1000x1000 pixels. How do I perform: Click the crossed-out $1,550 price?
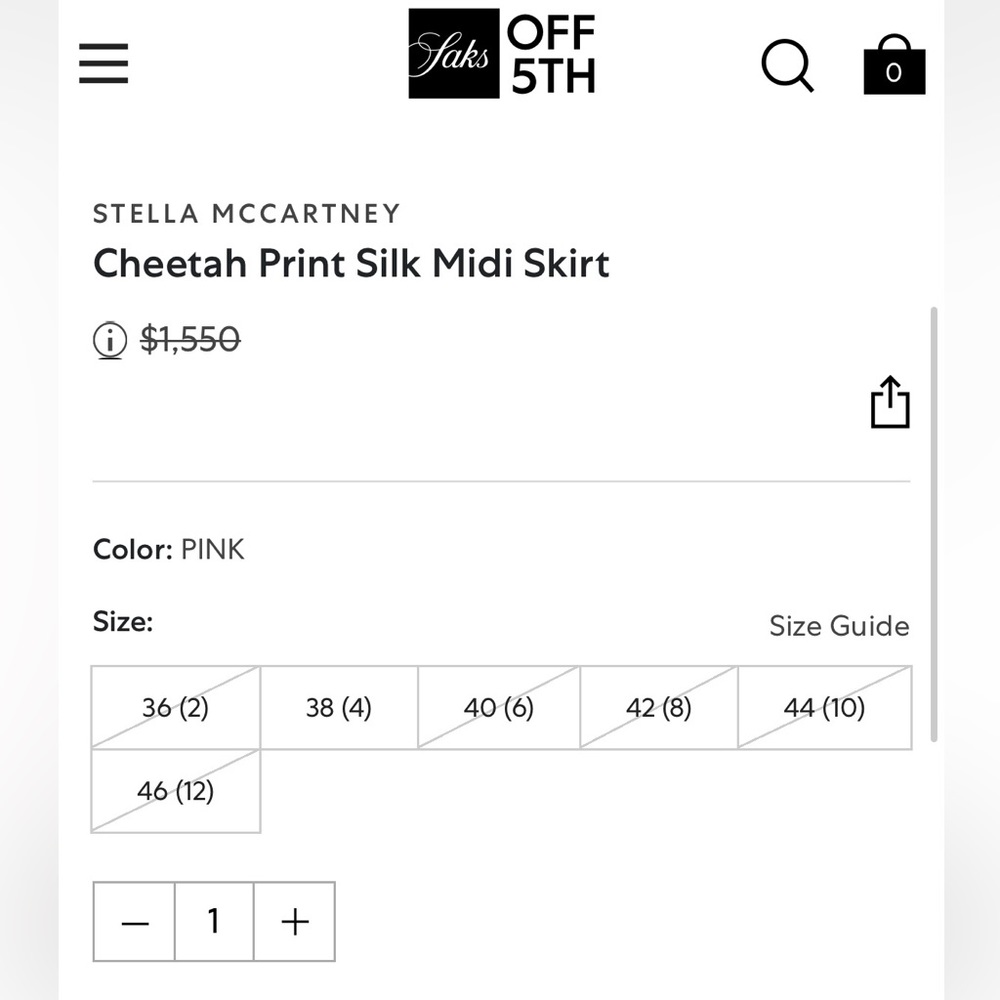[190, 339]
